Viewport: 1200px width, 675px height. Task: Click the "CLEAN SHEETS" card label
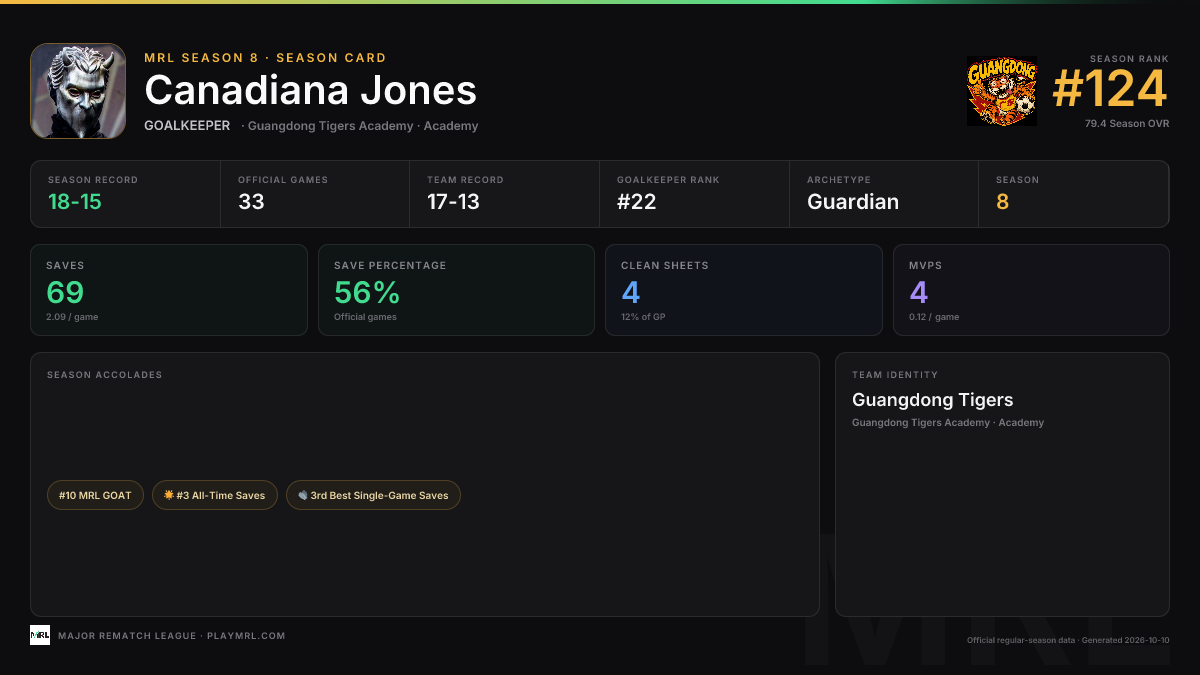665,266
